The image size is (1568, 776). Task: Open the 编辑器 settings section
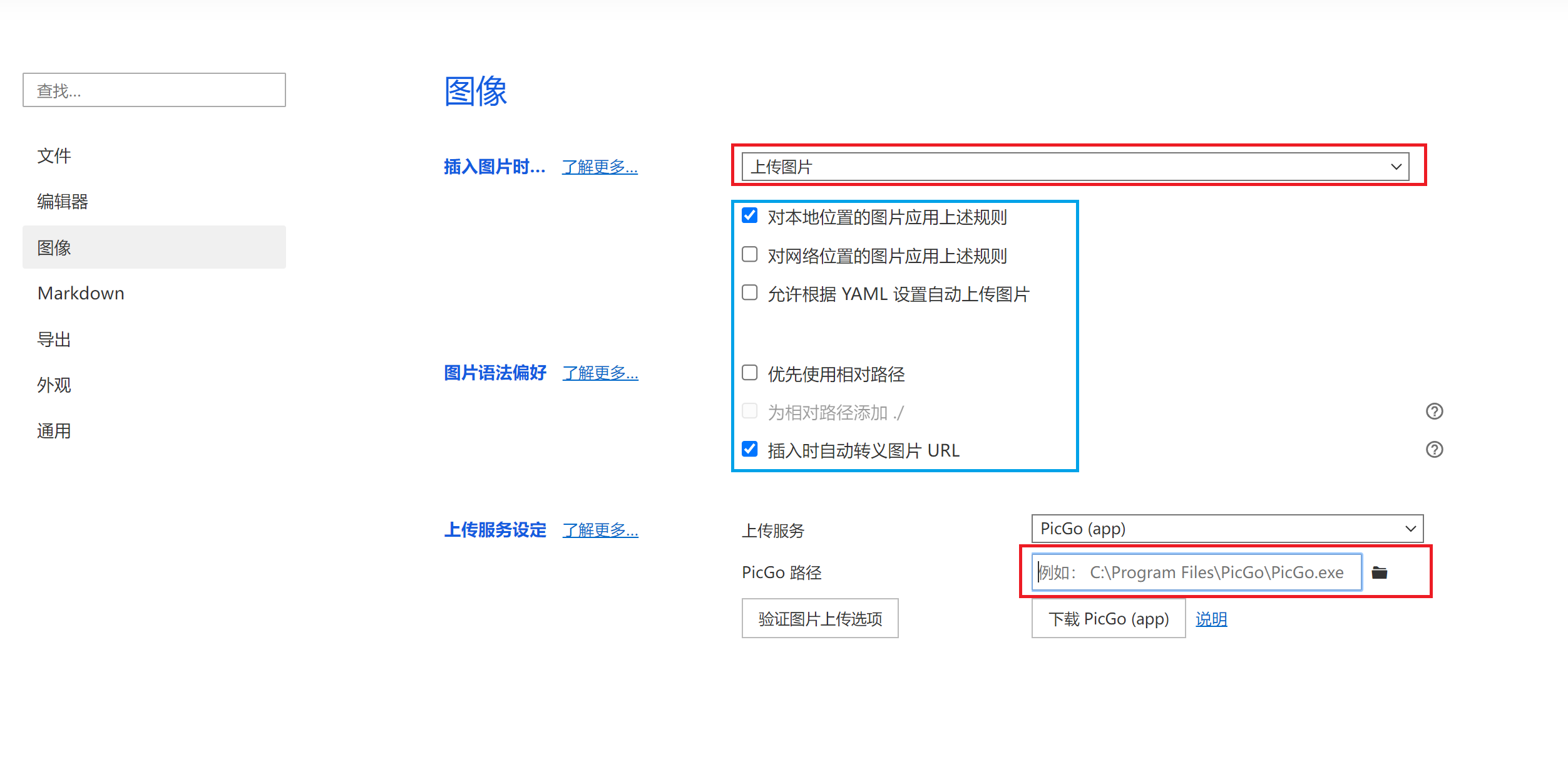[x=154, y=201]
